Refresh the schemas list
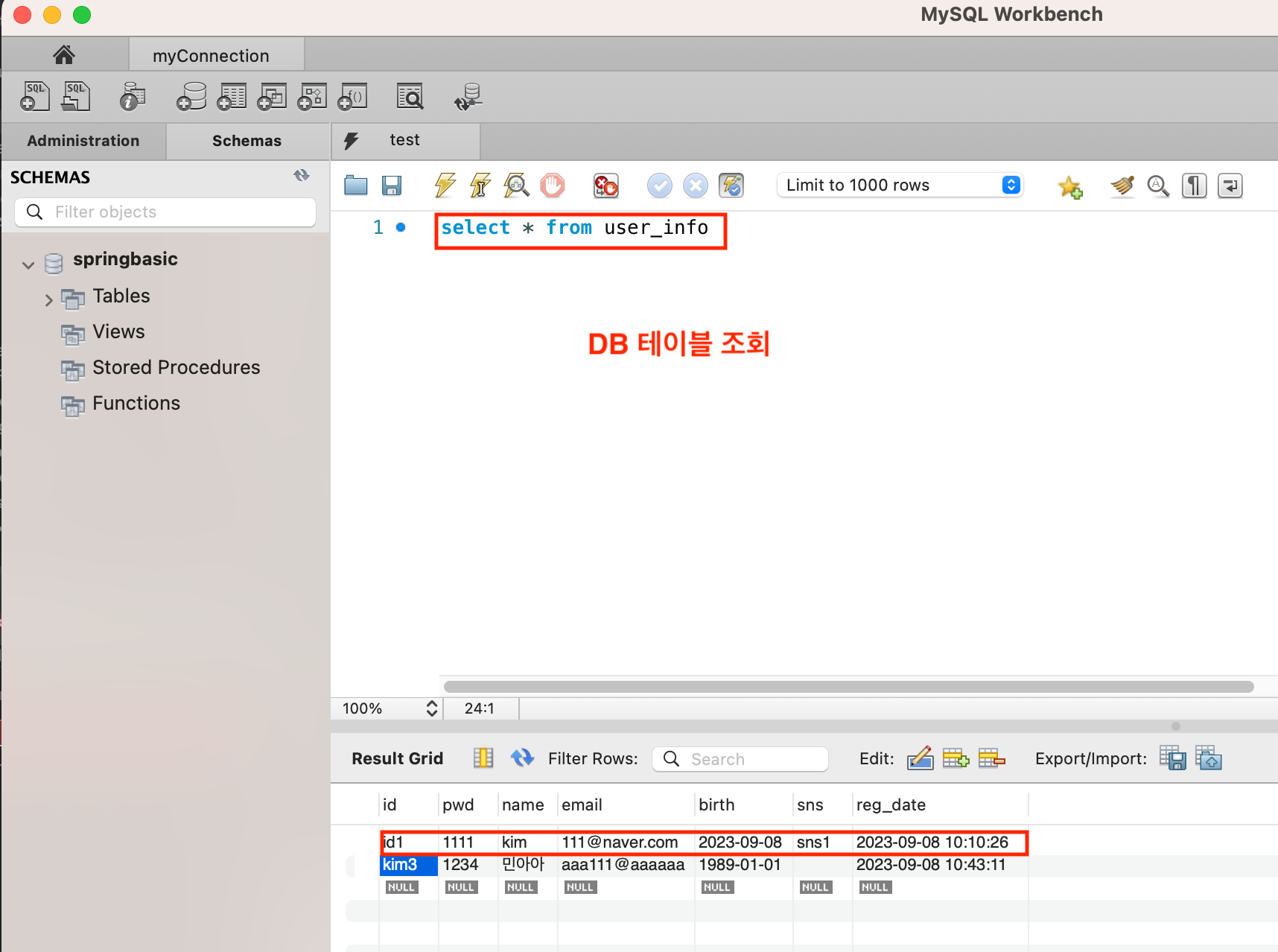The image size is (1278, 952). 301,176
